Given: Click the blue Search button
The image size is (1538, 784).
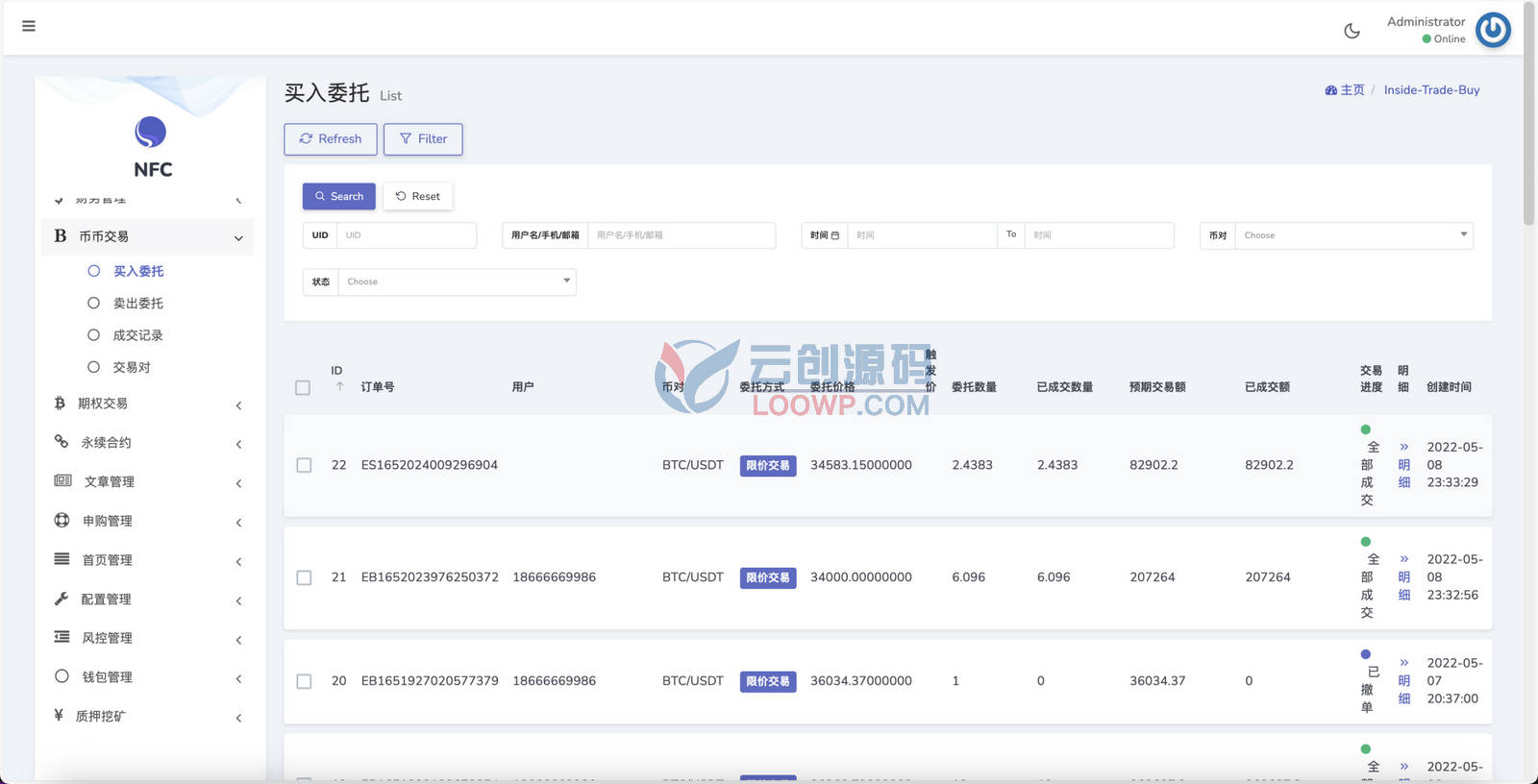Looking at the screenshot, I should point(339,196).
